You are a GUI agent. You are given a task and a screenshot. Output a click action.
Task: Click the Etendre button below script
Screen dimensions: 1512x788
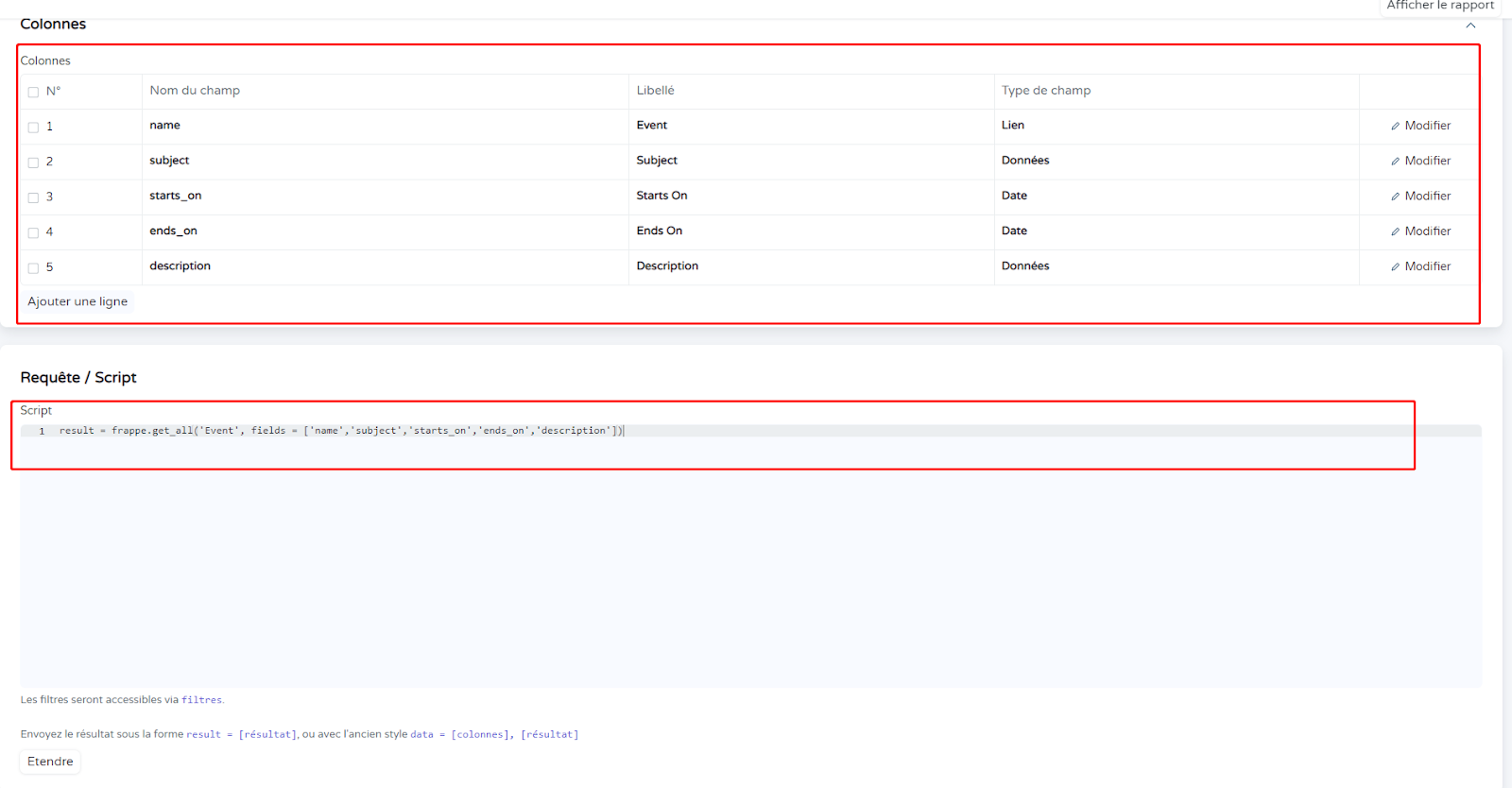50,762
